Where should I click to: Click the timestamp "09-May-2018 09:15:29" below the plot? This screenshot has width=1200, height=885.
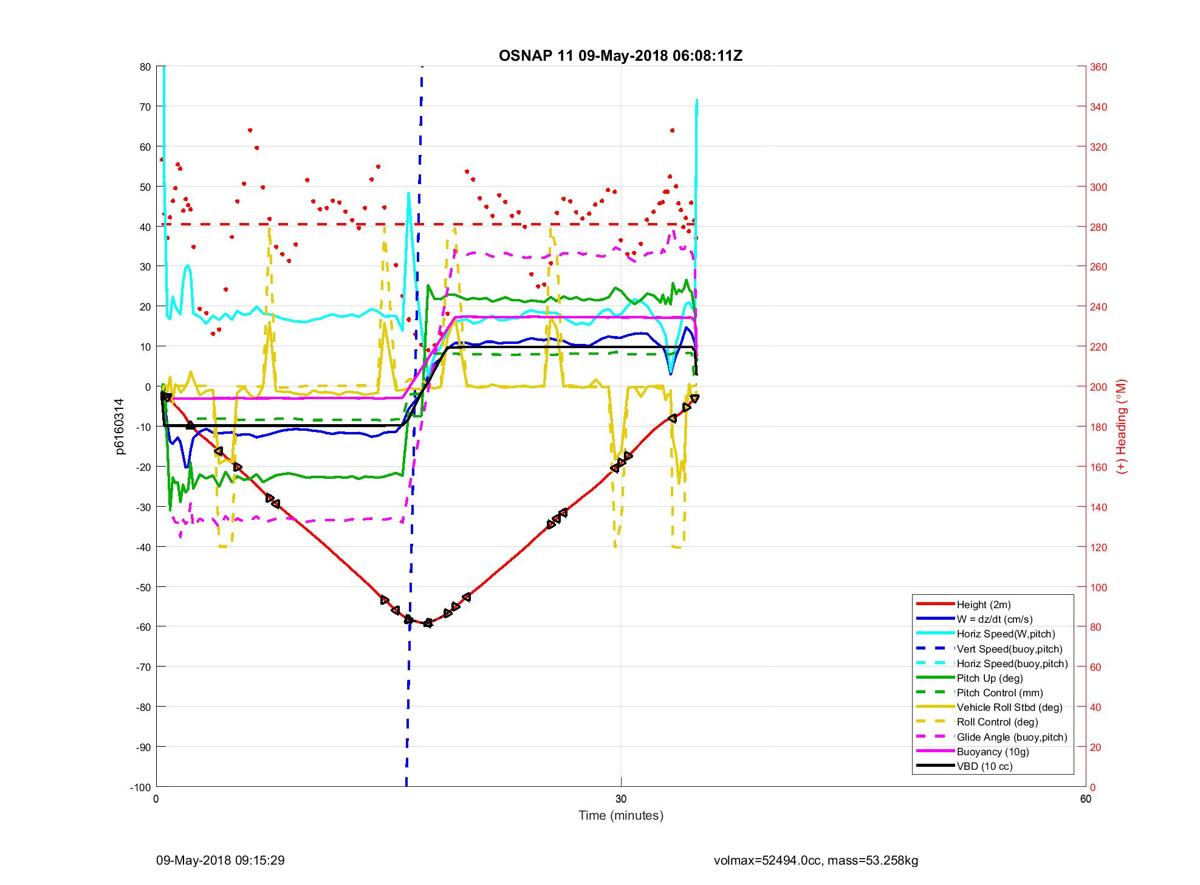(x=220, y=860)
